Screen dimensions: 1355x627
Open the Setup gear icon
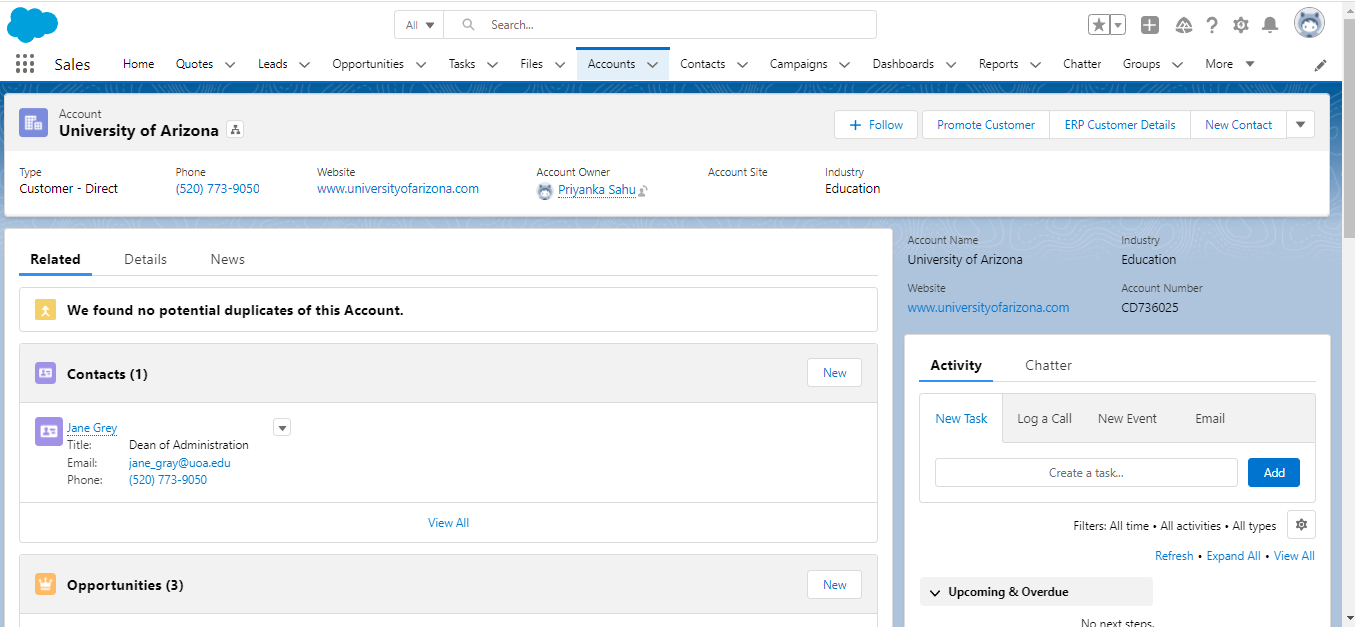pyautogui.click(x=1241, y=25)
